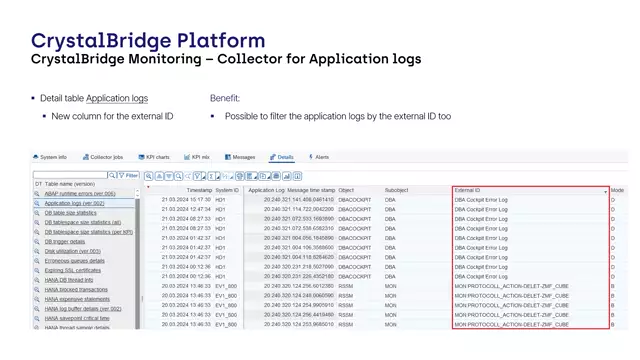Open HANA expensive statements link
Screen dimensions: 640x360
pos(77,299)
